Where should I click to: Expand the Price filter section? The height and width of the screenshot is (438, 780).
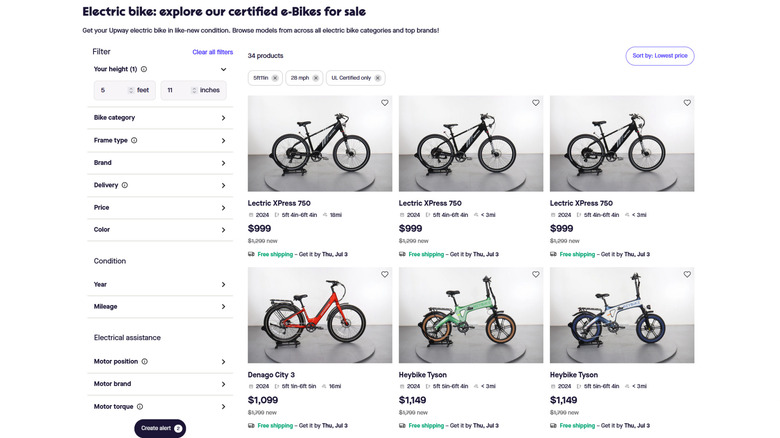click(223, 208)
